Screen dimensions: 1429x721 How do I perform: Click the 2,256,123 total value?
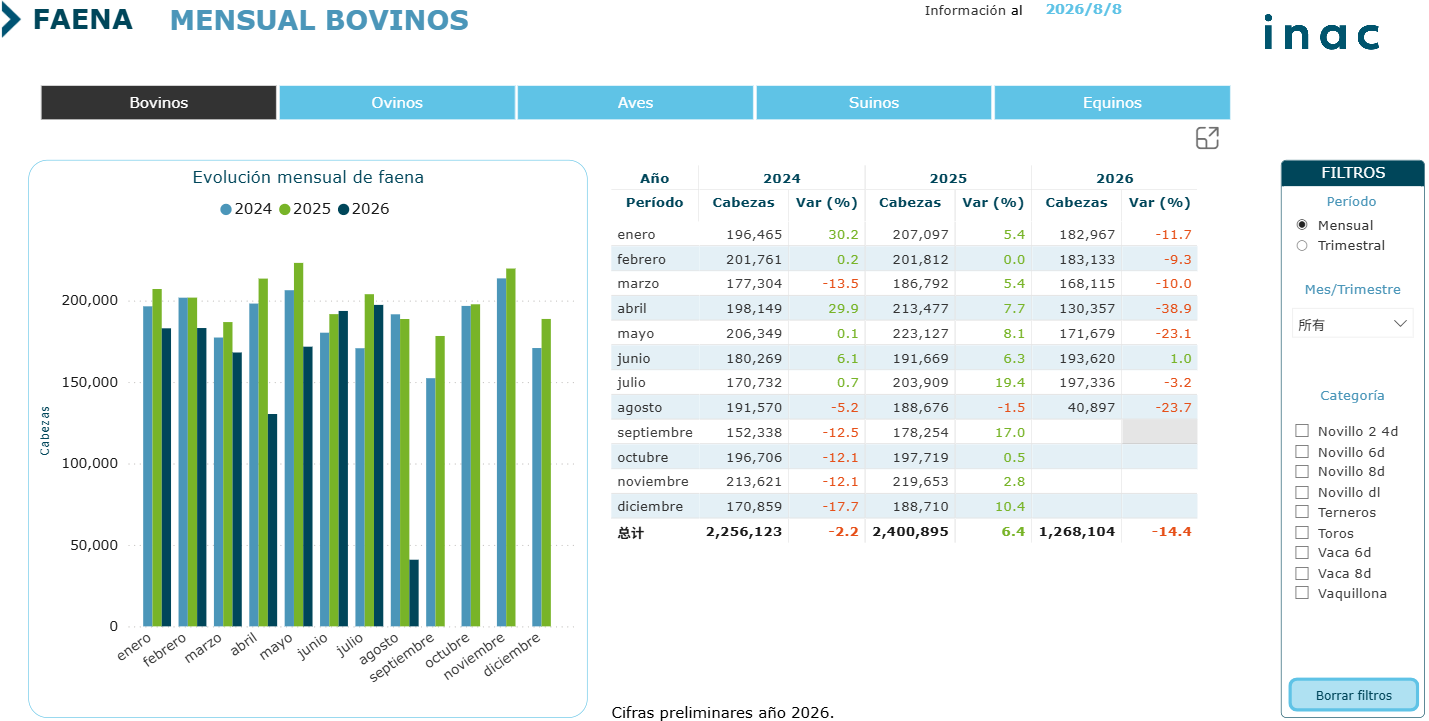click(744, 531)
